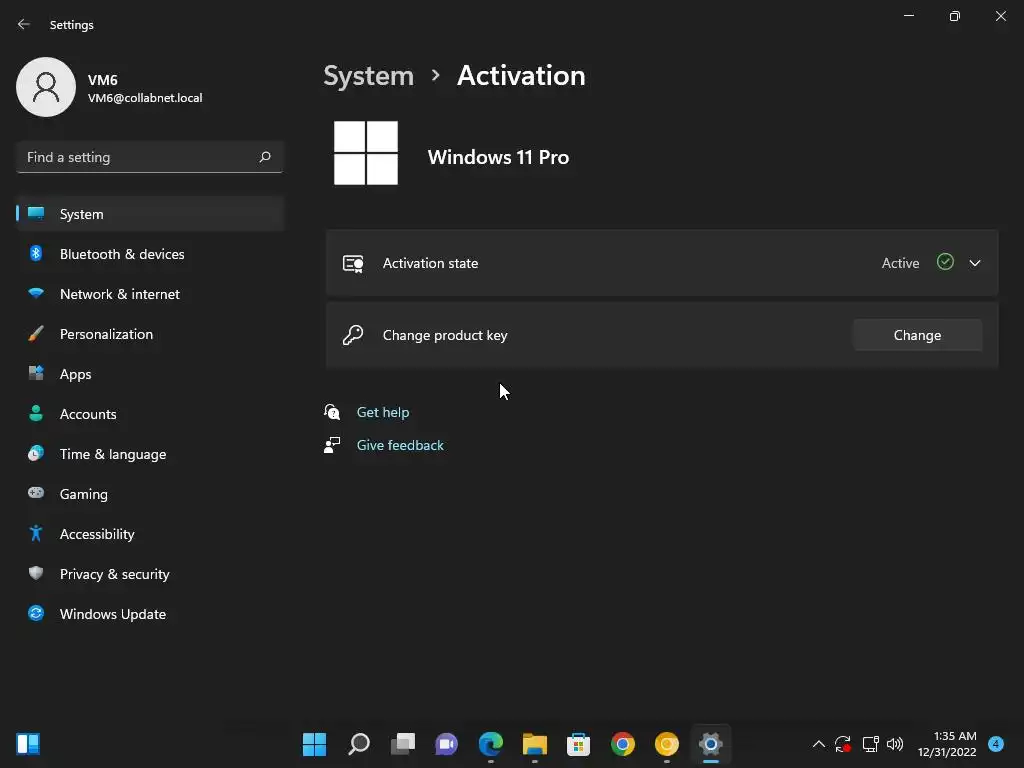Click the green Active checkmark icon

[x=945, y=262]
